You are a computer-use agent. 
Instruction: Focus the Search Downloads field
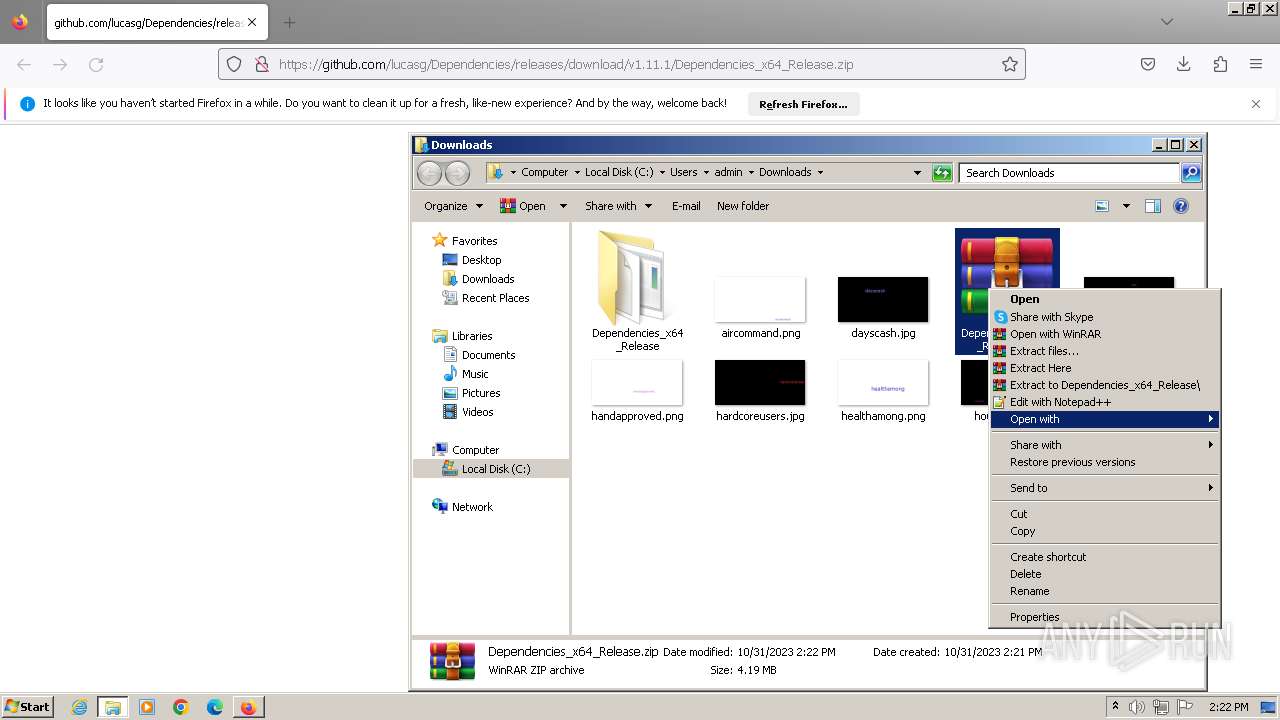[x=1069, y=173]
